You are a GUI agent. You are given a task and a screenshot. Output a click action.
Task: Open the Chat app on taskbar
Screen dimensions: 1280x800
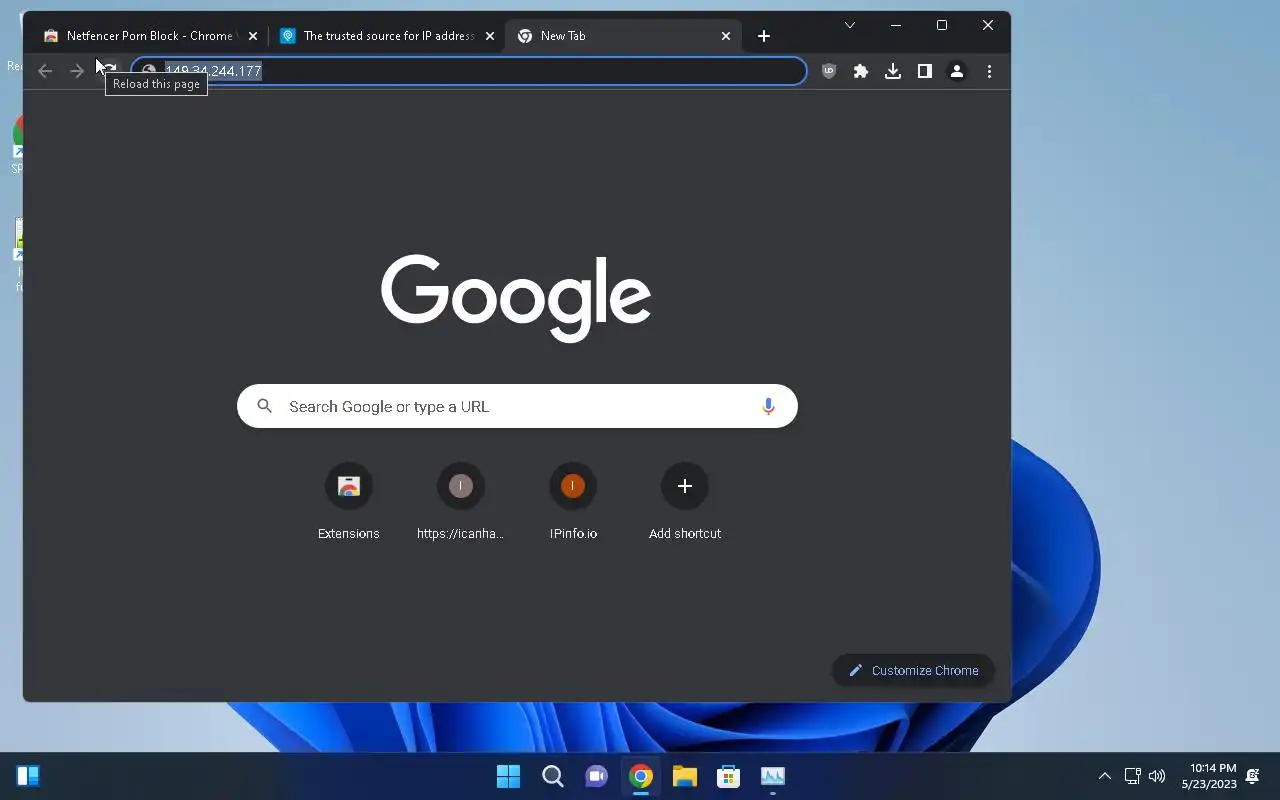pyautogui.click(x=597, y=776)
